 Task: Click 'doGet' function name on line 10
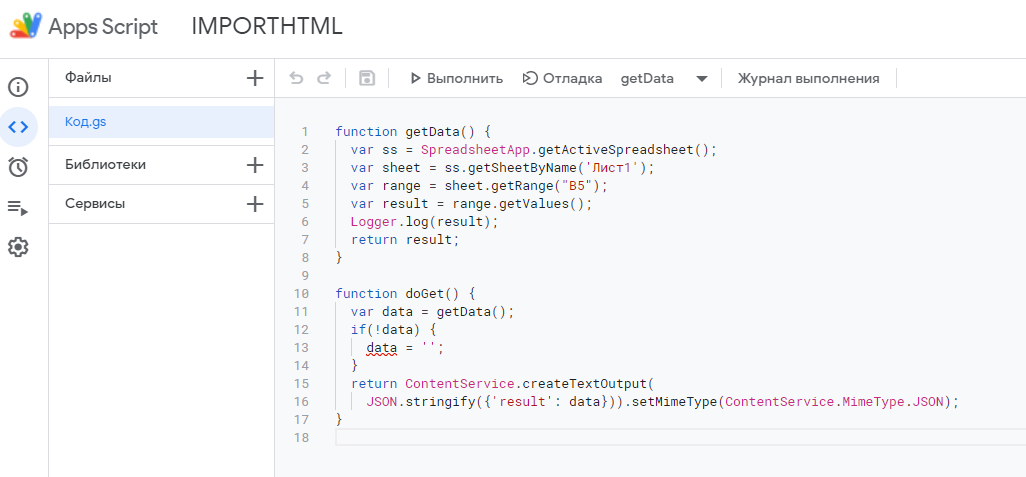point(425,294)
